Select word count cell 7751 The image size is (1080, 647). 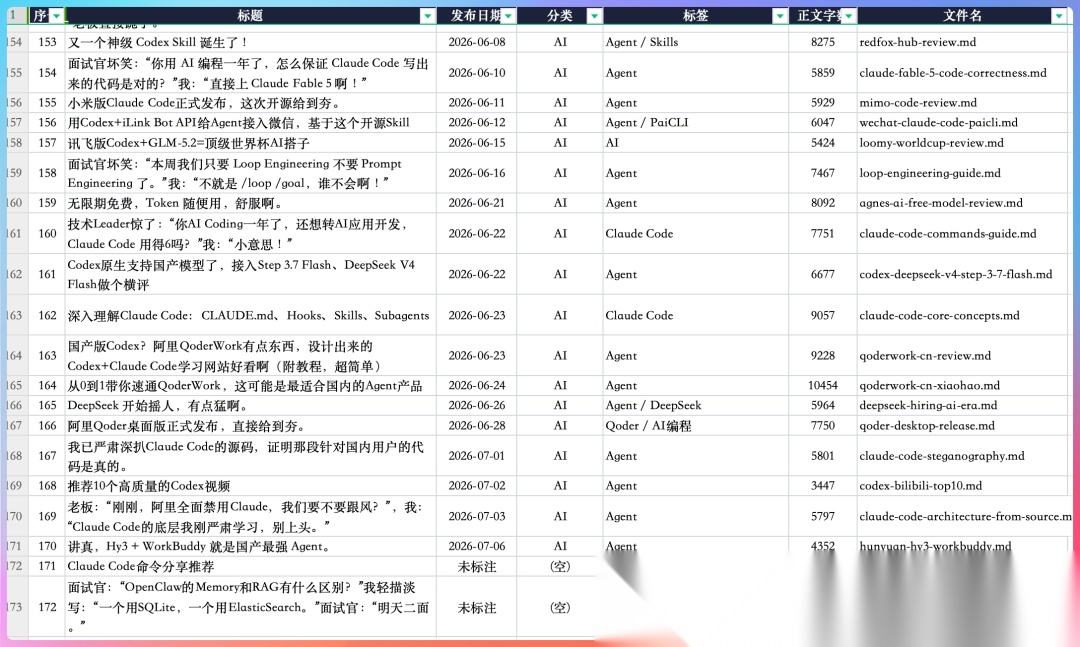pyautogui.click(x=822, y=234)
